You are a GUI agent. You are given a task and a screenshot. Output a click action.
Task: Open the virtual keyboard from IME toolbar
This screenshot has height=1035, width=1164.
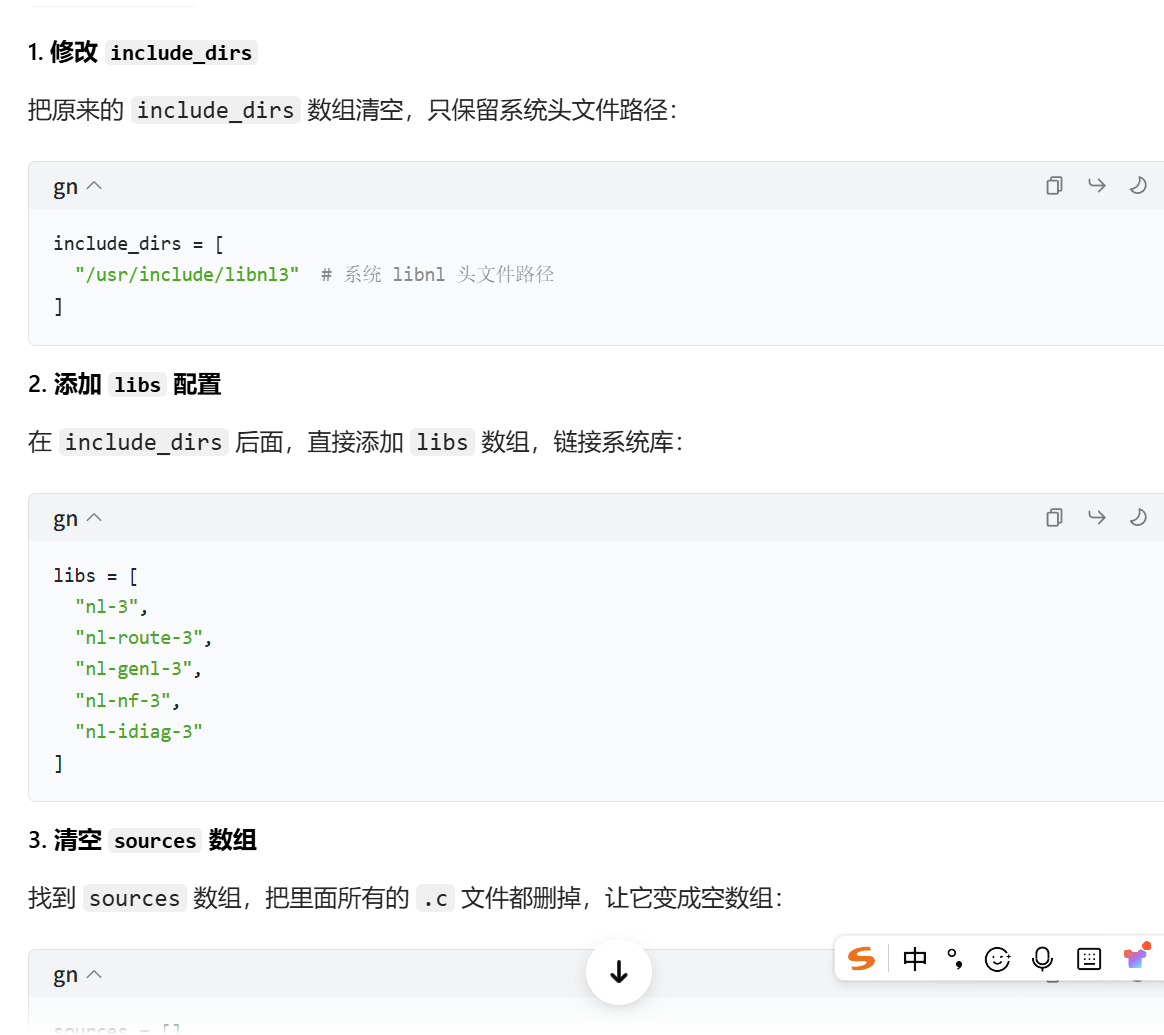click(1088, 958)
